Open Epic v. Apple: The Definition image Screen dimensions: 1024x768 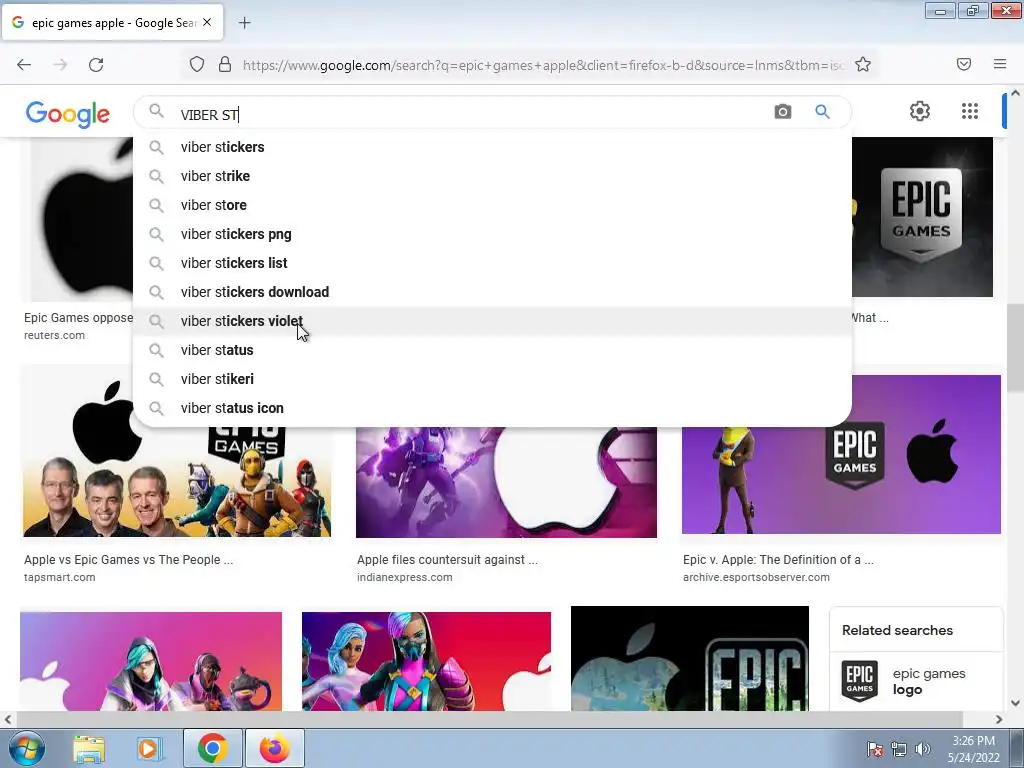click(x=841, y=455)
